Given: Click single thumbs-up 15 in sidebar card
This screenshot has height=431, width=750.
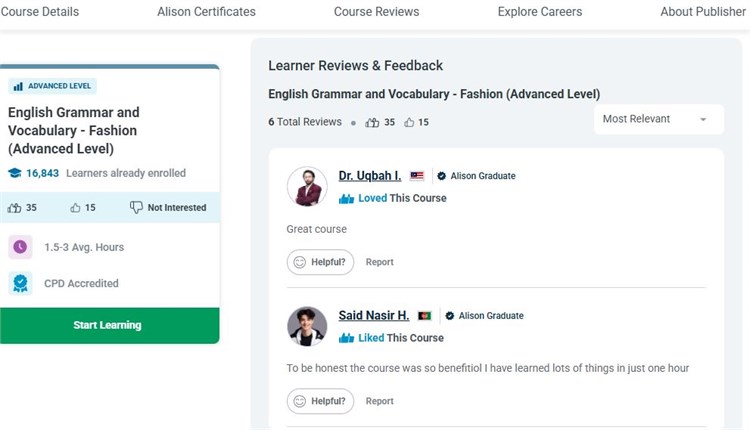Looking at the screenshot, I should tap(83, 208).
